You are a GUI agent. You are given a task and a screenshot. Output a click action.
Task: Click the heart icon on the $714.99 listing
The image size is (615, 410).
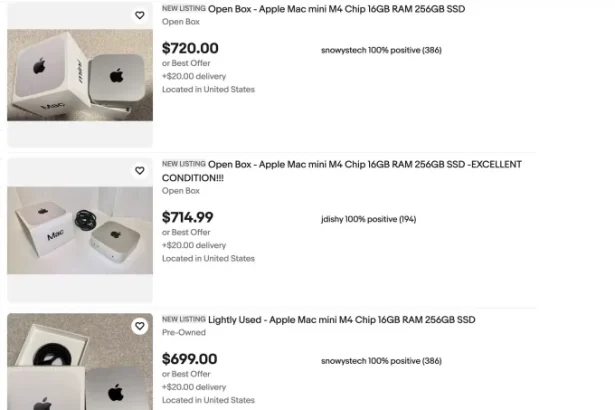pos(140,170)
